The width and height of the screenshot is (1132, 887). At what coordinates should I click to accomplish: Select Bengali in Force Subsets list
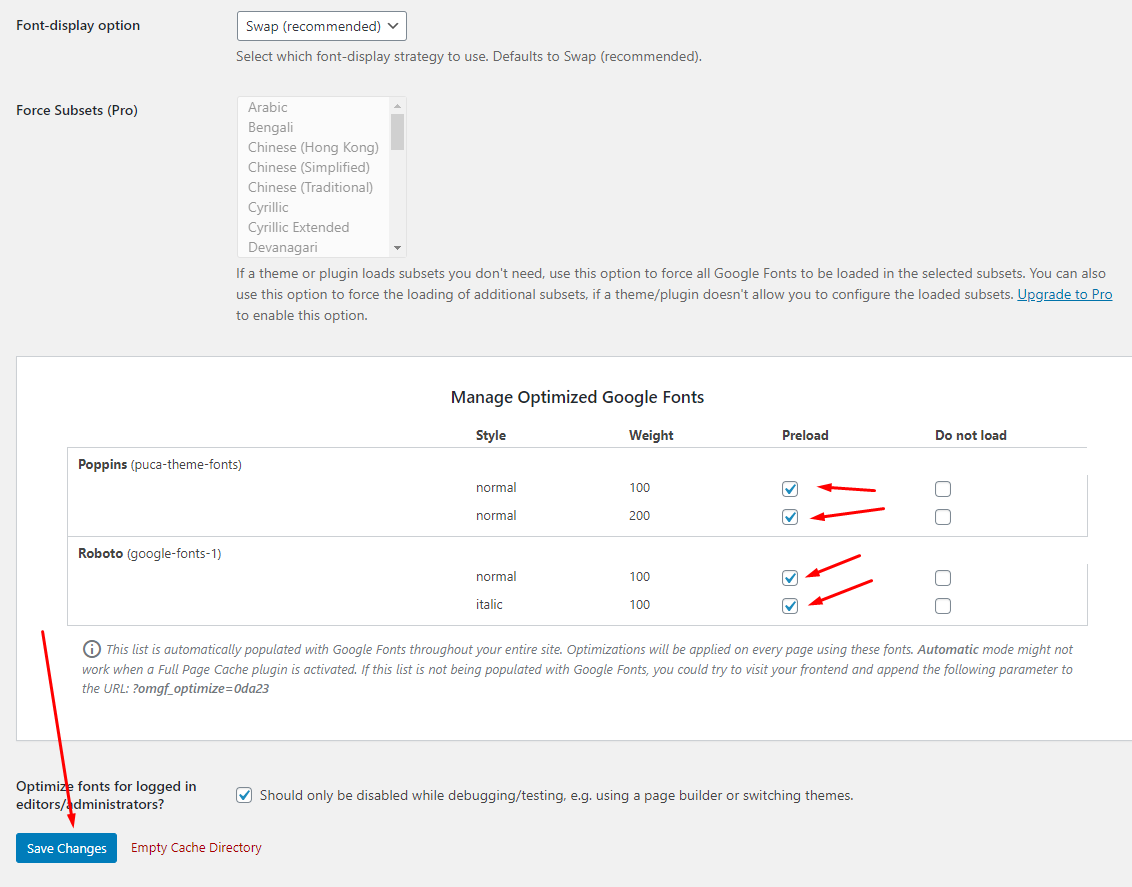313,127
